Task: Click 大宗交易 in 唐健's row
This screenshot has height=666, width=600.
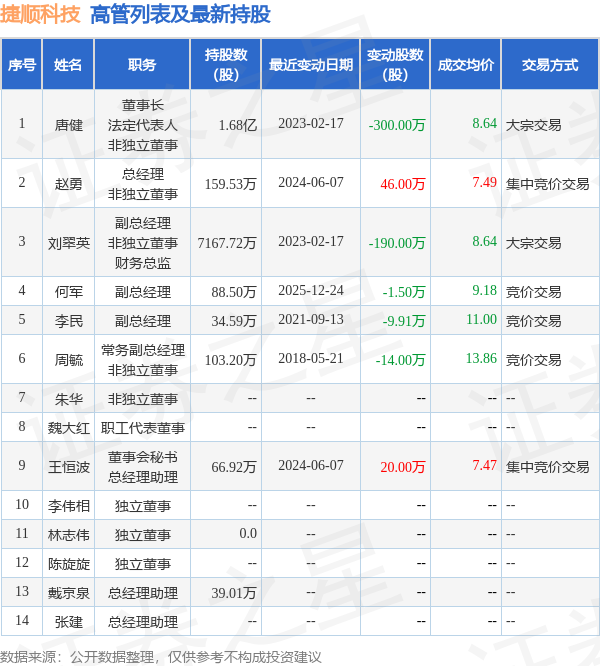Action: (x=533, y=125)
